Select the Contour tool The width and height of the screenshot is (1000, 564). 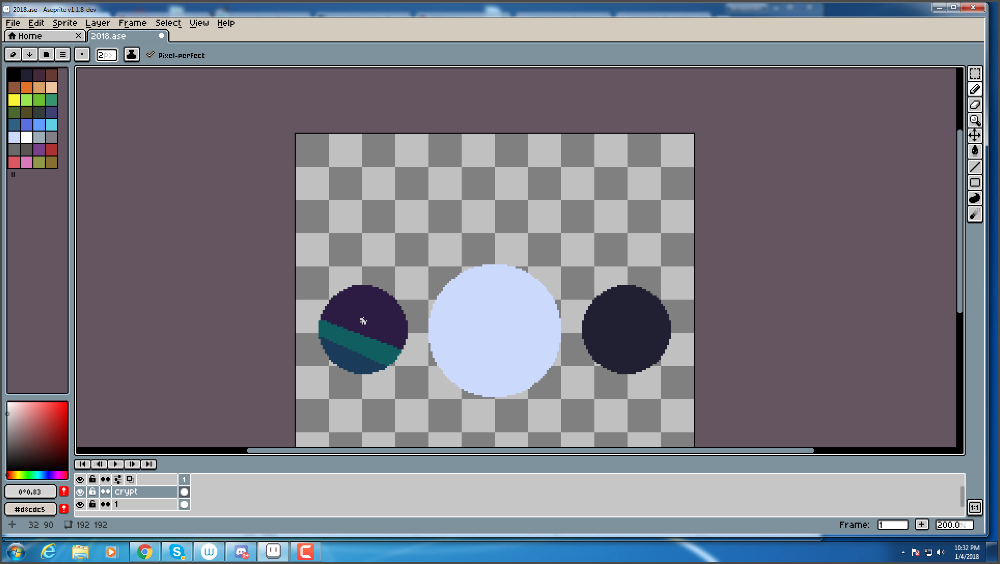(x=974, y=198)
